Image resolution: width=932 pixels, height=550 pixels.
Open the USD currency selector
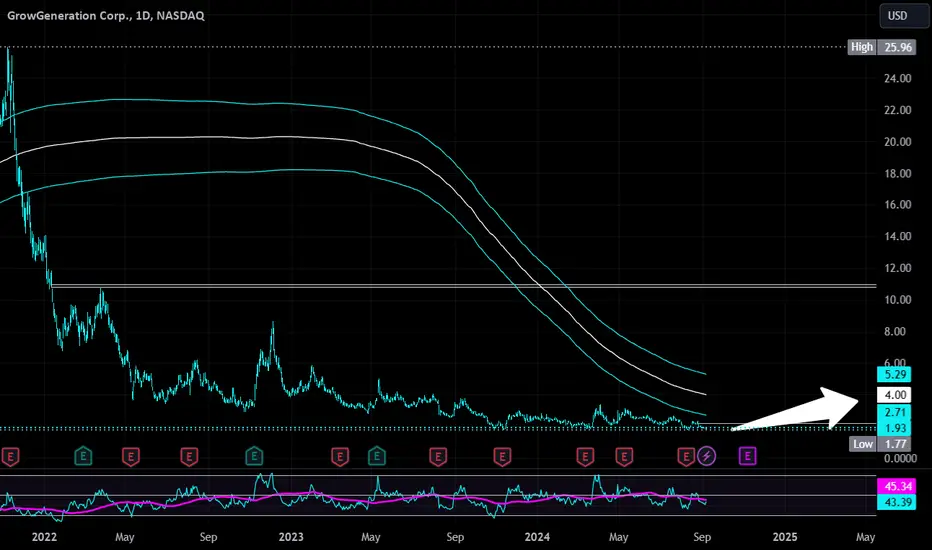[898, 16]
